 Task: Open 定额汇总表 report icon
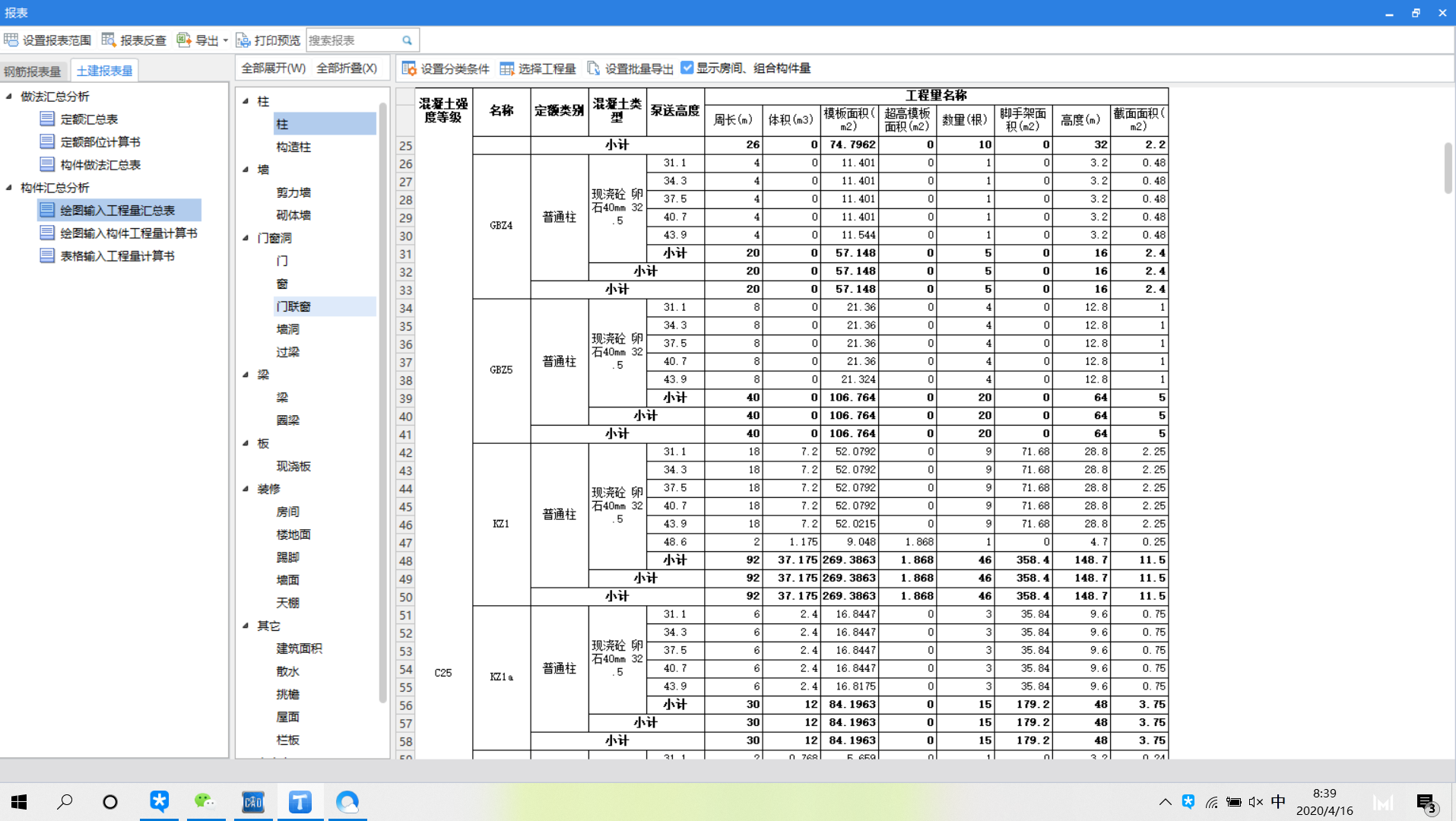click(47, 119)
